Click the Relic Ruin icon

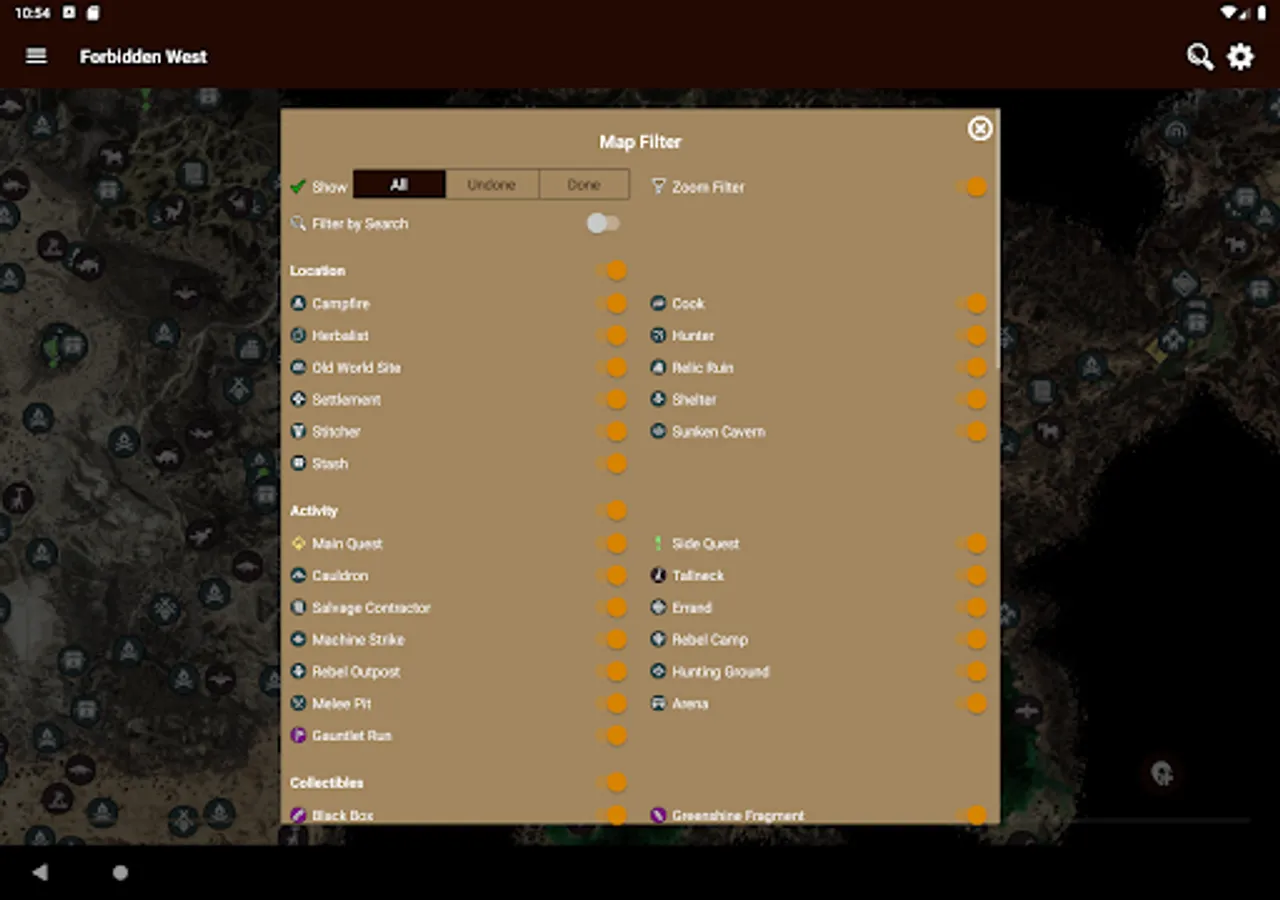pos(658,367)
